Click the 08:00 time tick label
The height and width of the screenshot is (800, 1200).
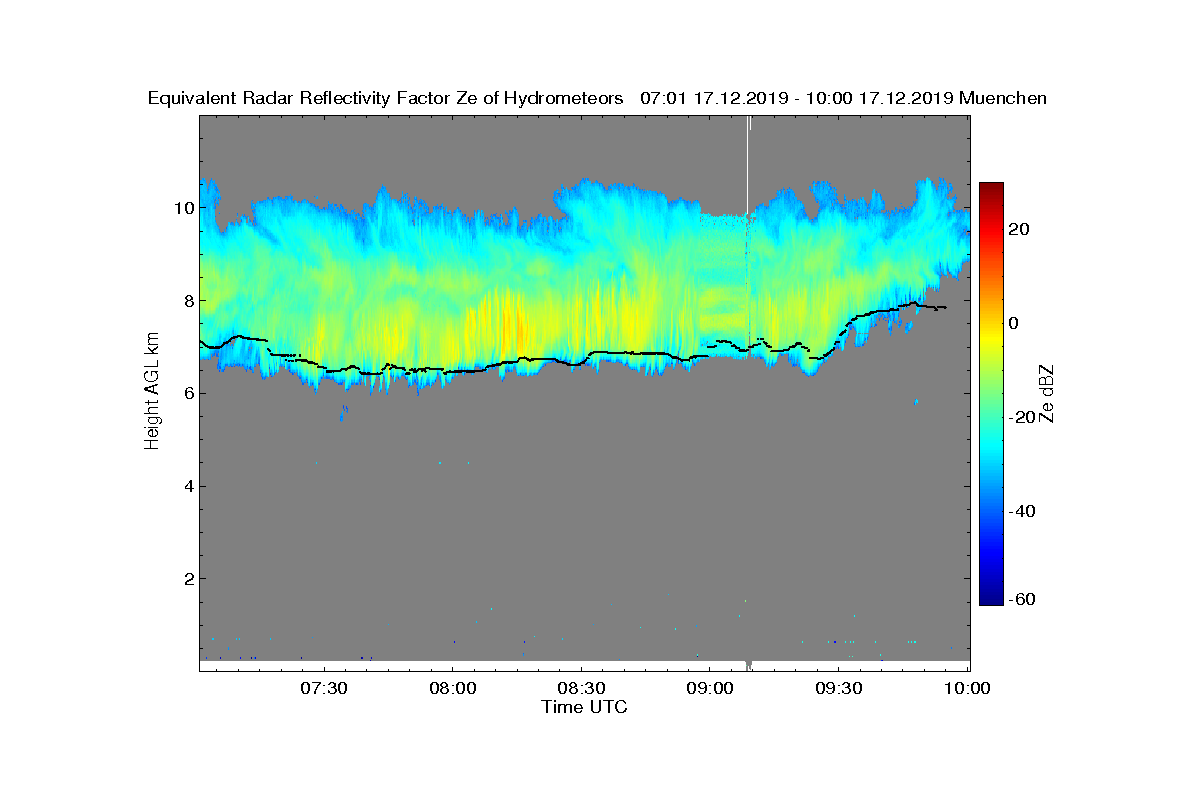pos(452,688)
